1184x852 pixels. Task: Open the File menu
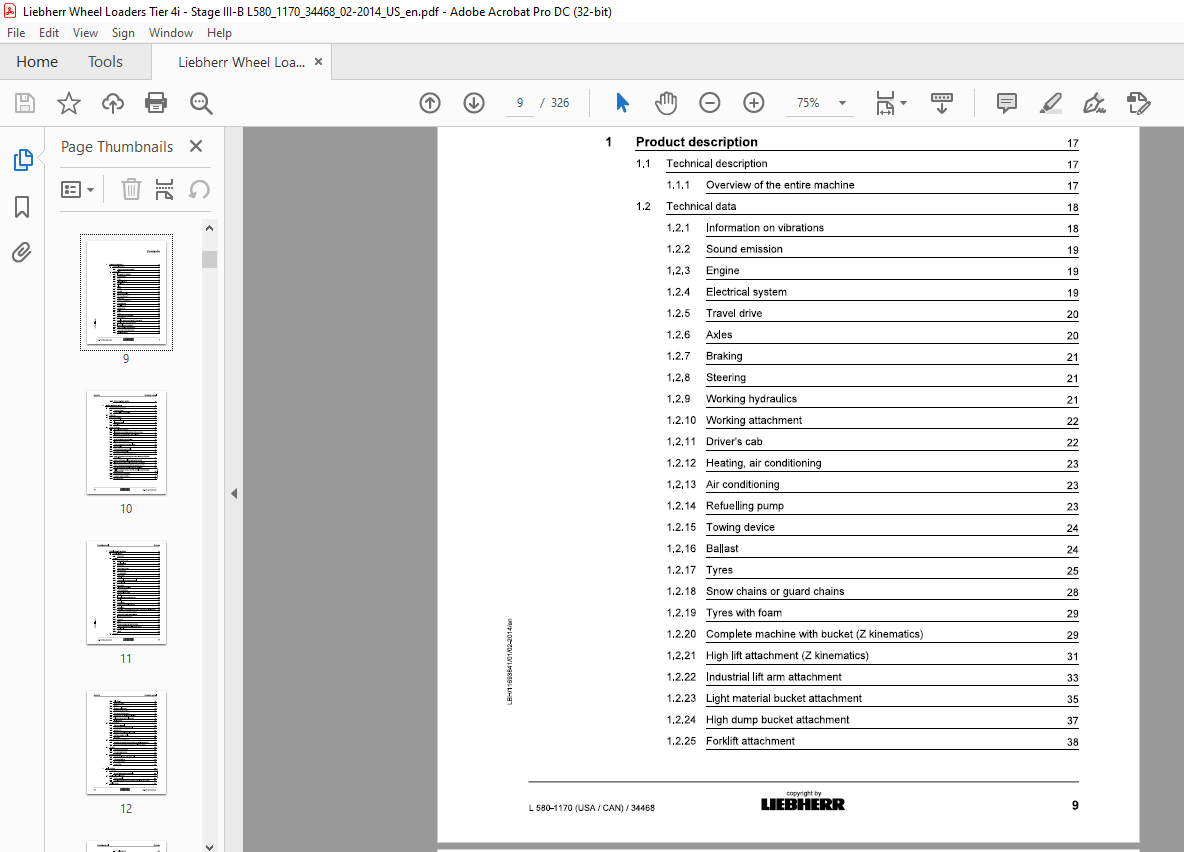pos(16,33)
